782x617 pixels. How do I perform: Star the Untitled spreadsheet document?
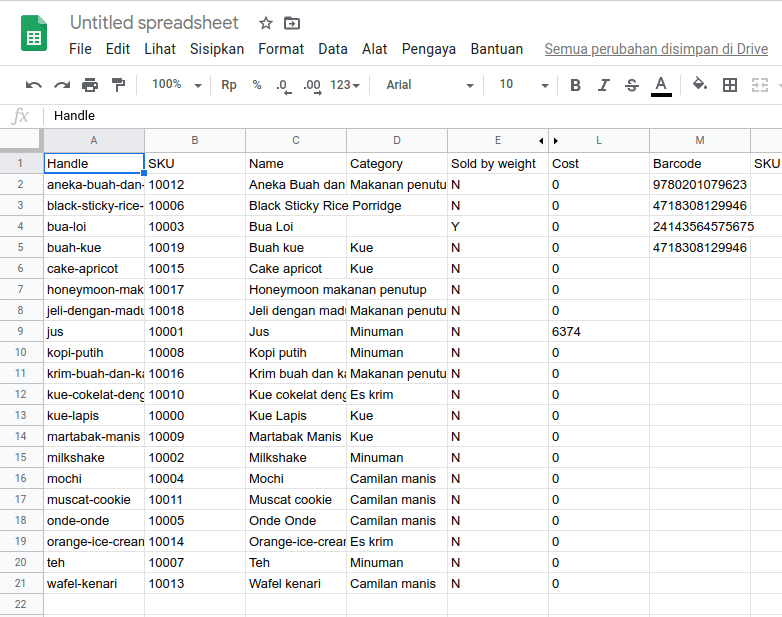[266, 23]
